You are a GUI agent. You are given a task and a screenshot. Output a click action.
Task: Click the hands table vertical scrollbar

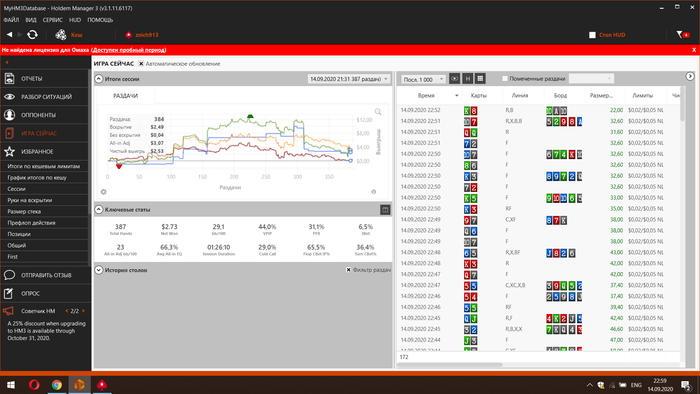[682, 105]
